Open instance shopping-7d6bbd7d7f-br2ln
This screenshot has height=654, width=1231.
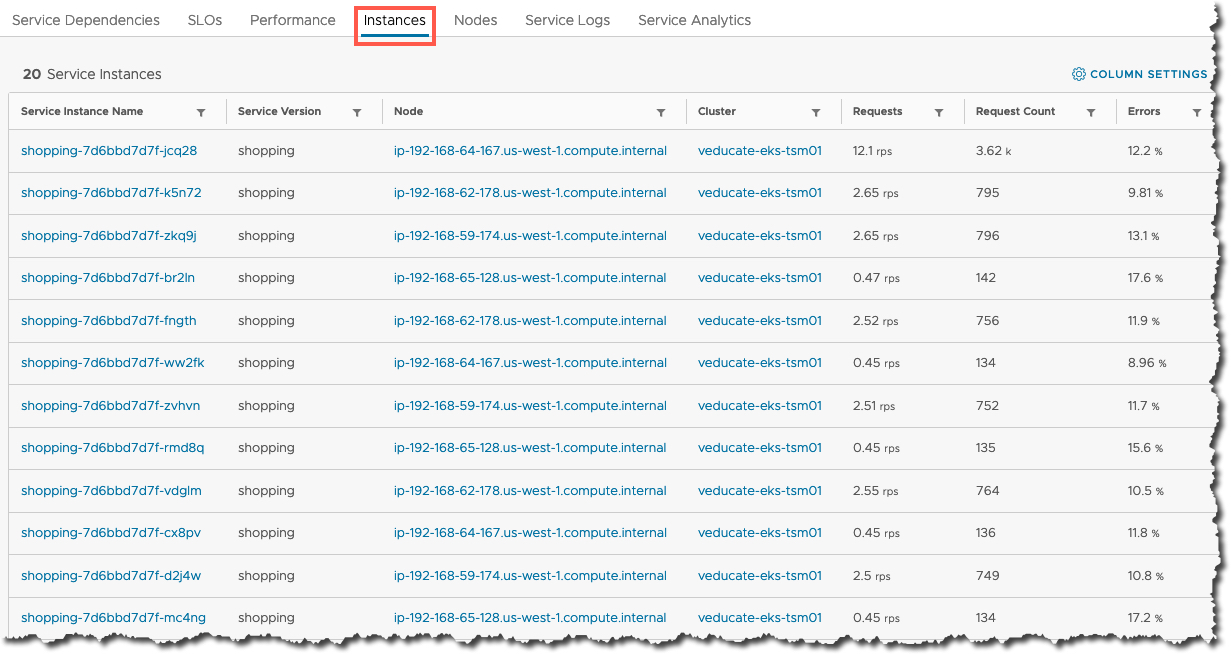pyautogui.click(x=108, y=278)
